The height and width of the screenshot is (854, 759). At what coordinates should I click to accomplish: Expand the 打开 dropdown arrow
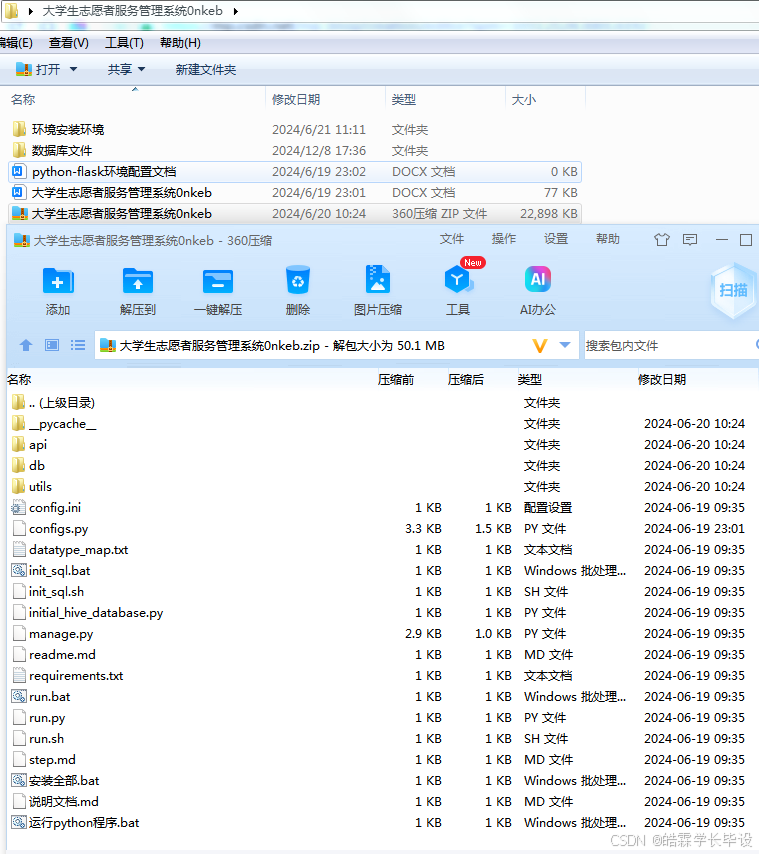[74, 70]
